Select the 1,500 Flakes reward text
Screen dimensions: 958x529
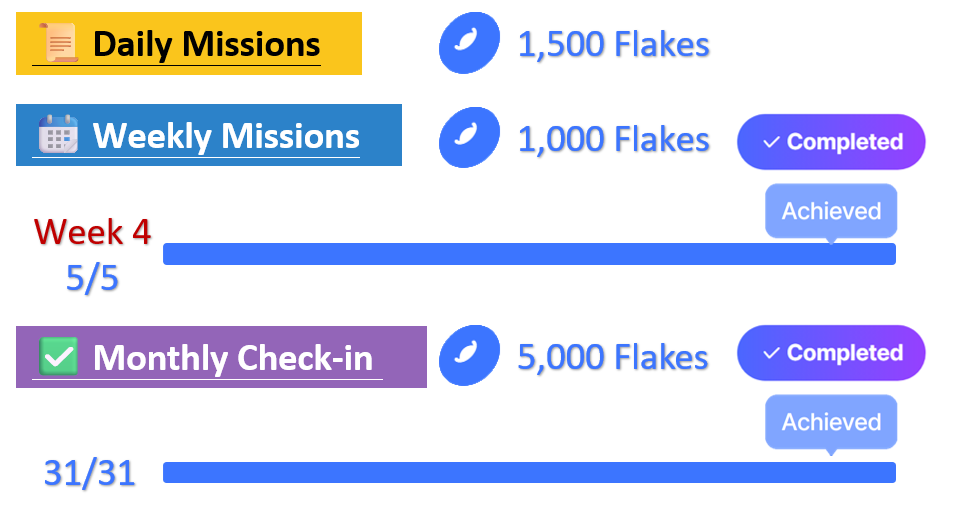pyautogui.click(x=613, y=45)
